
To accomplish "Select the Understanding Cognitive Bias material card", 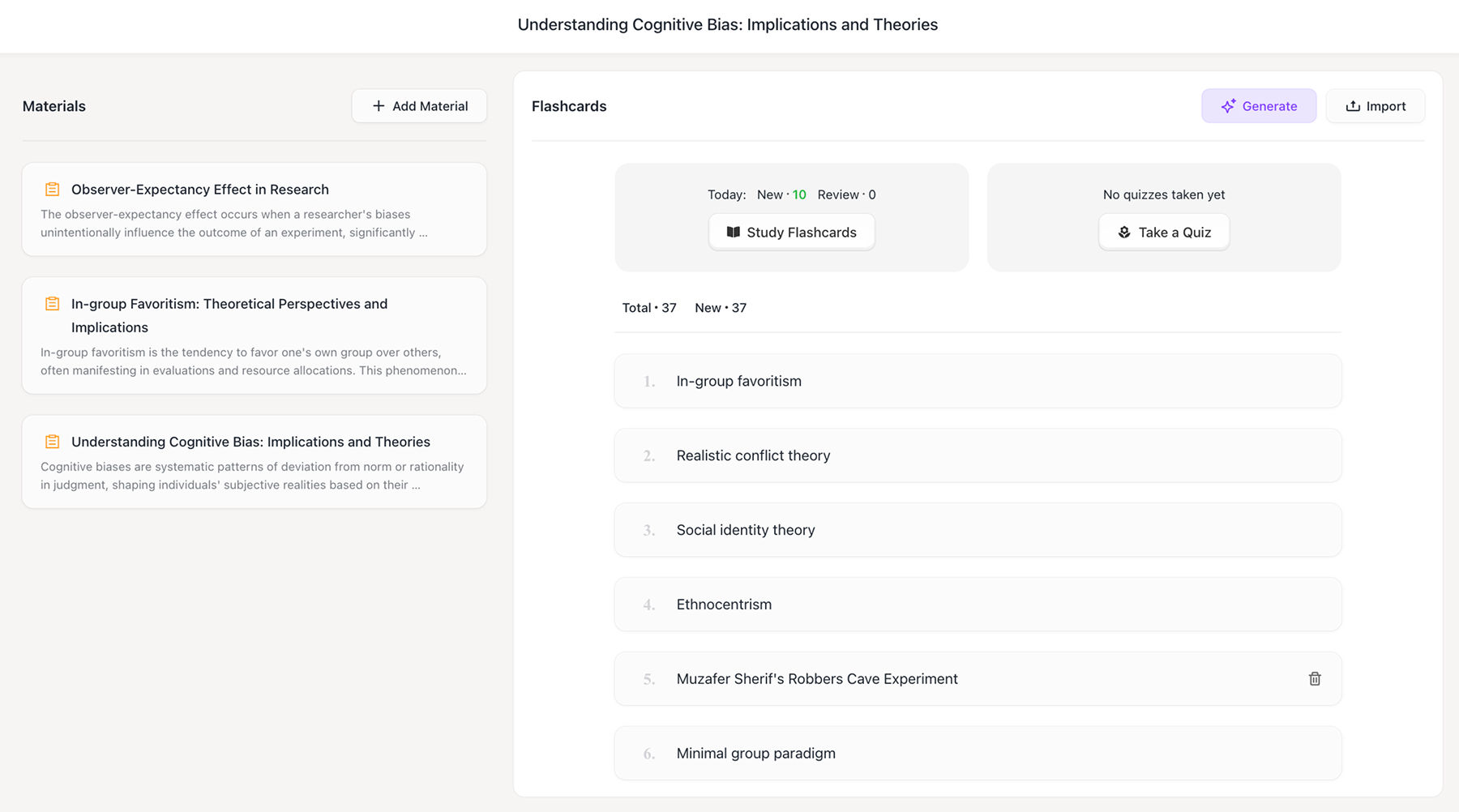I will point(255,462).
